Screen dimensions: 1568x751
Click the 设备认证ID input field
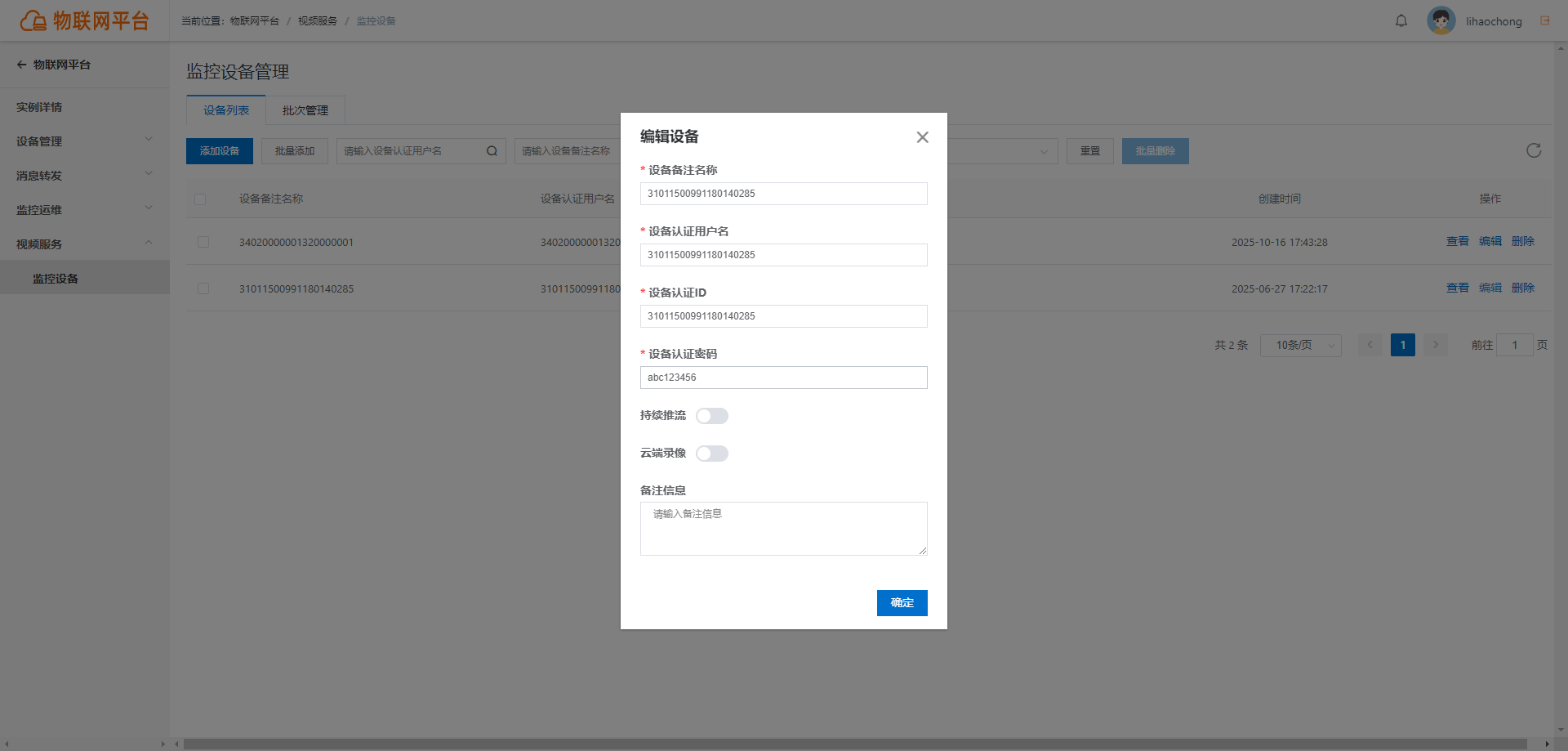coord(784,316)
